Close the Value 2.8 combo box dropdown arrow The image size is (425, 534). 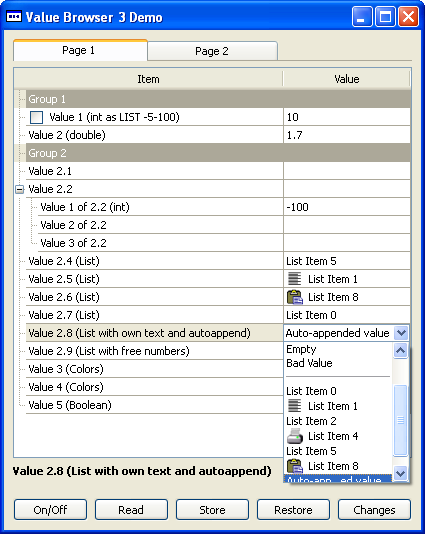[401, 333]
